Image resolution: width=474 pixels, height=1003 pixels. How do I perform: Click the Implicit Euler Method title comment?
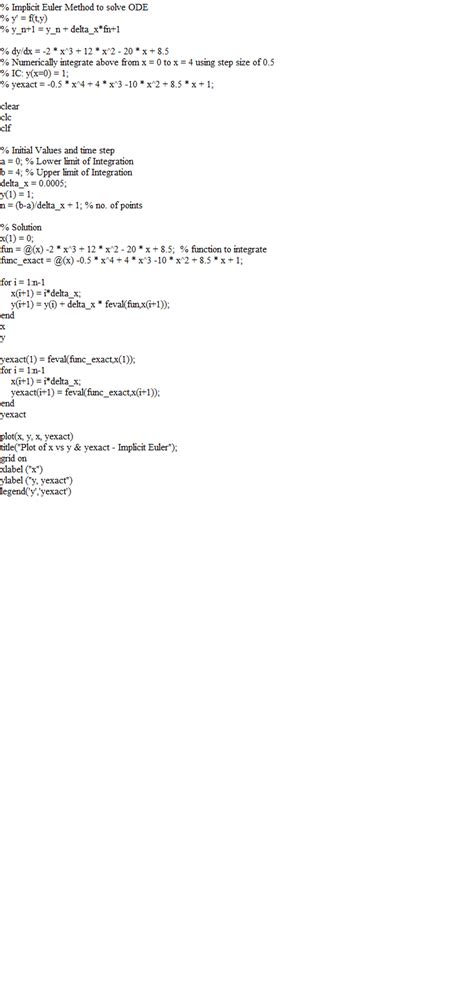tap(74, 8)
